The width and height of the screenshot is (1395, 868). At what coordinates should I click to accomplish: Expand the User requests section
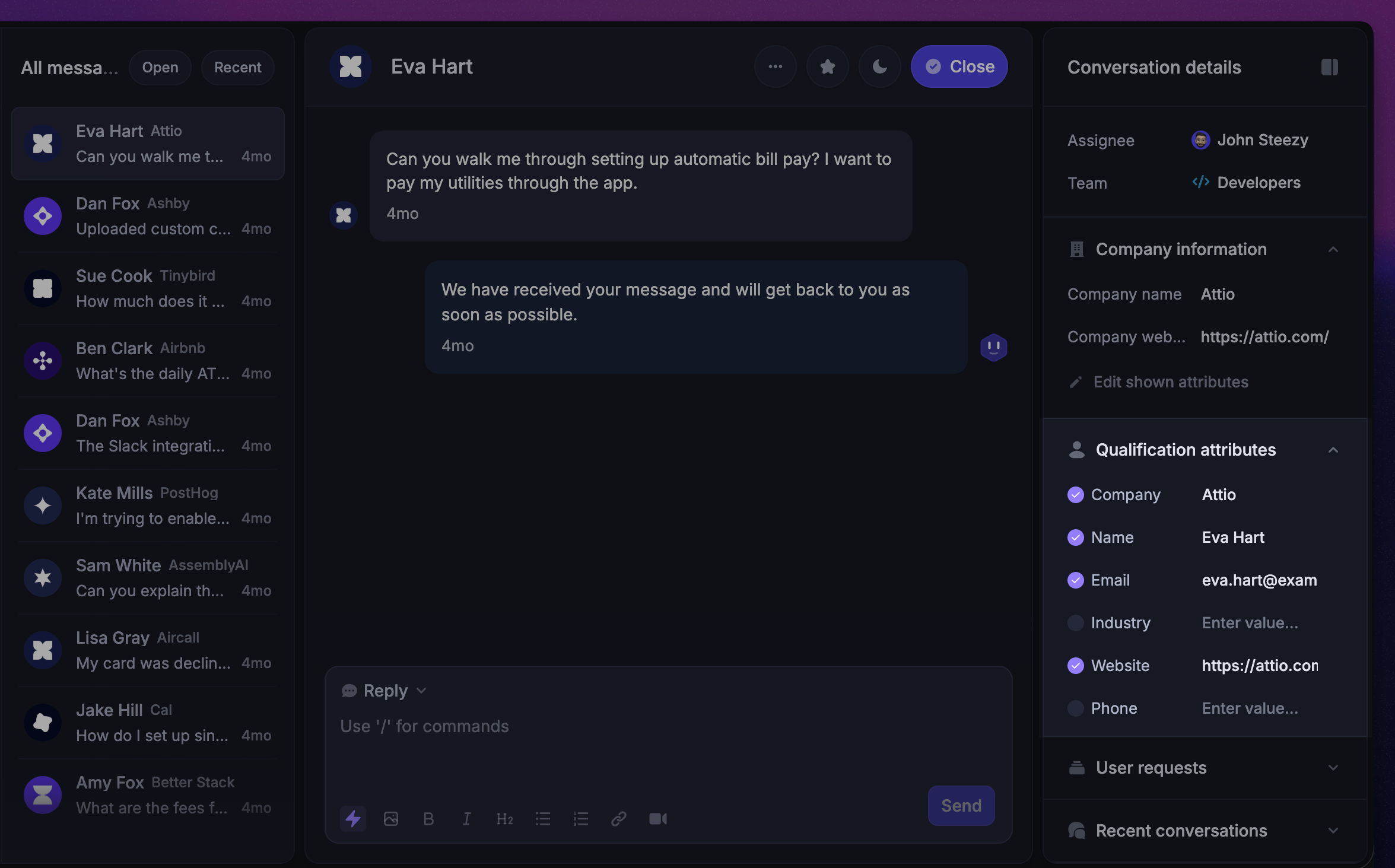1205,768
